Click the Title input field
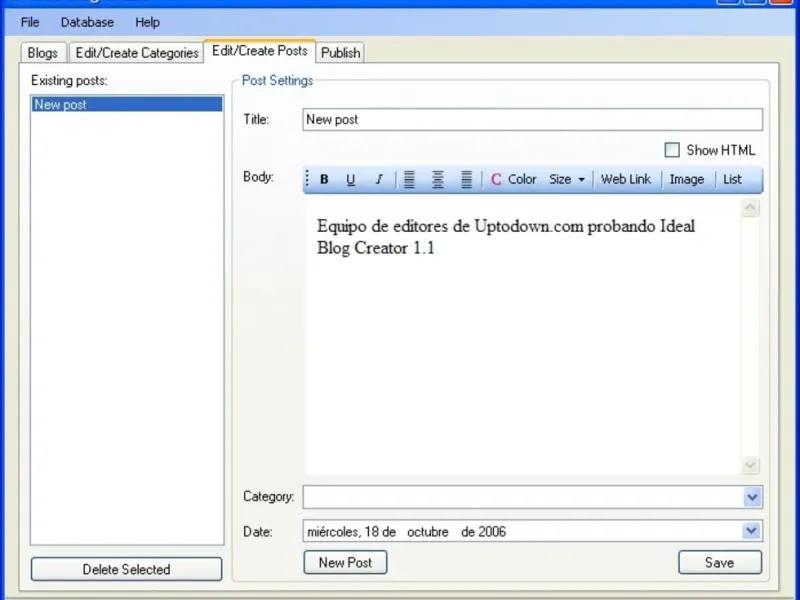This screenshot has height=600, width=800. [533, 119]
